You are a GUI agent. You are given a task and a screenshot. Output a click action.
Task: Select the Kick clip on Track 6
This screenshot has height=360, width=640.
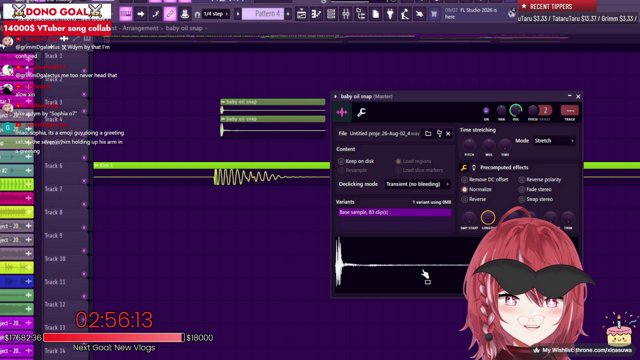click(x=211, y=166)
